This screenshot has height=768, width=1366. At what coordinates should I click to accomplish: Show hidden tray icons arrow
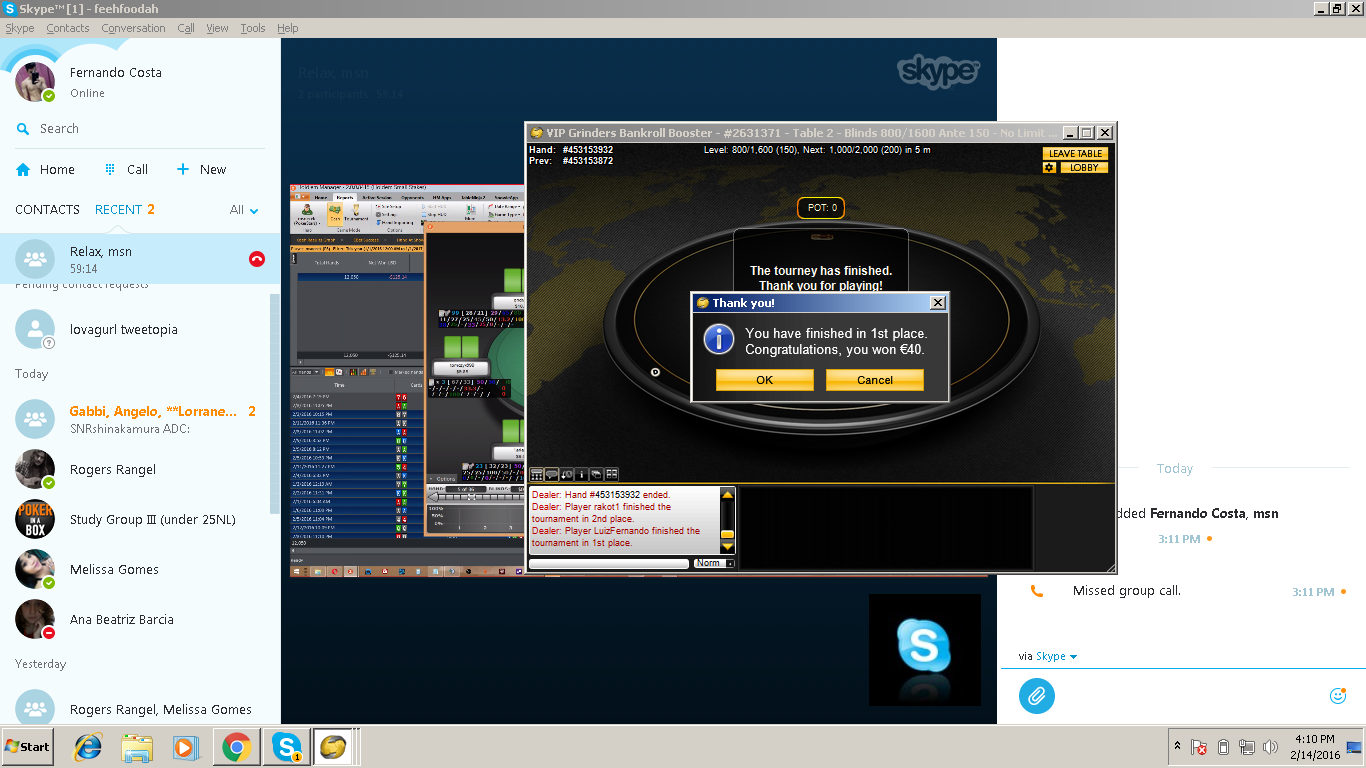pos(1177,746)
